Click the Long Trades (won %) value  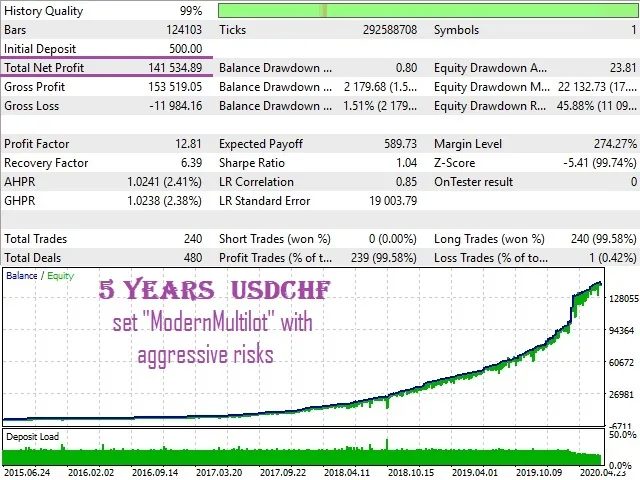604,239
